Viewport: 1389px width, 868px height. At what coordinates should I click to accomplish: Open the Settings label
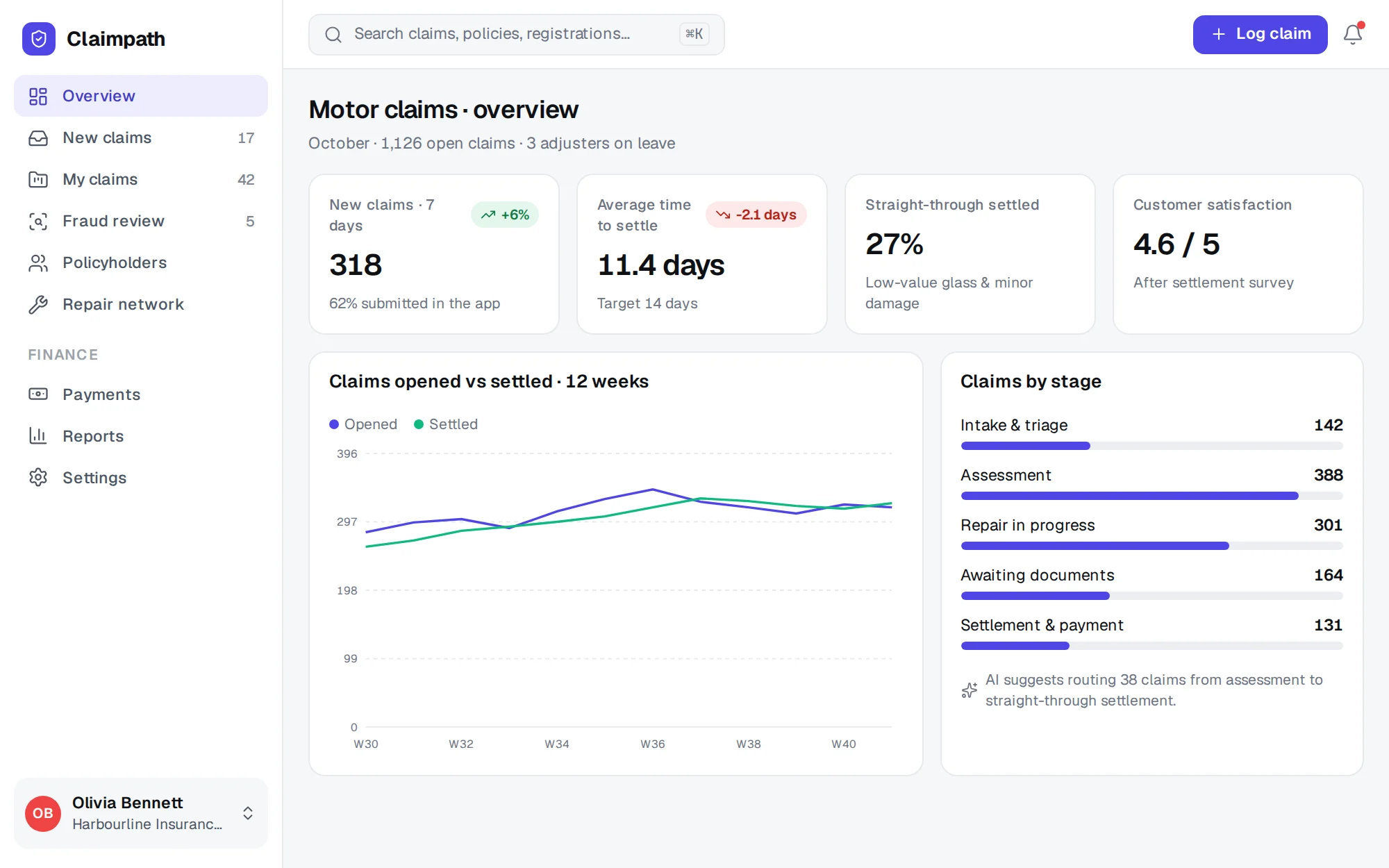pos(94,478)
